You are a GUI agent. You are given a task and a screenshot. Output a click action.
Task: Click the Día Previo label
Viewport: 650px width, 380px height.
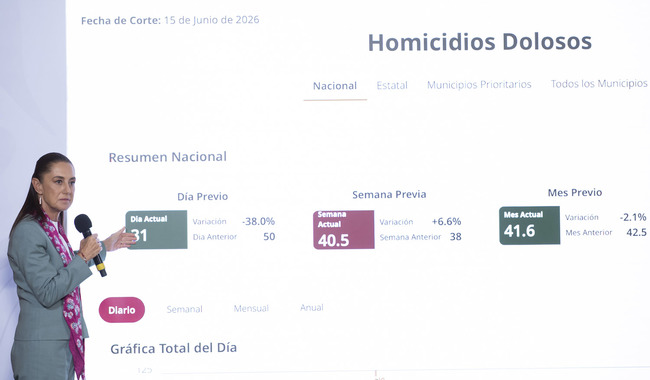(x=203, y=196)
